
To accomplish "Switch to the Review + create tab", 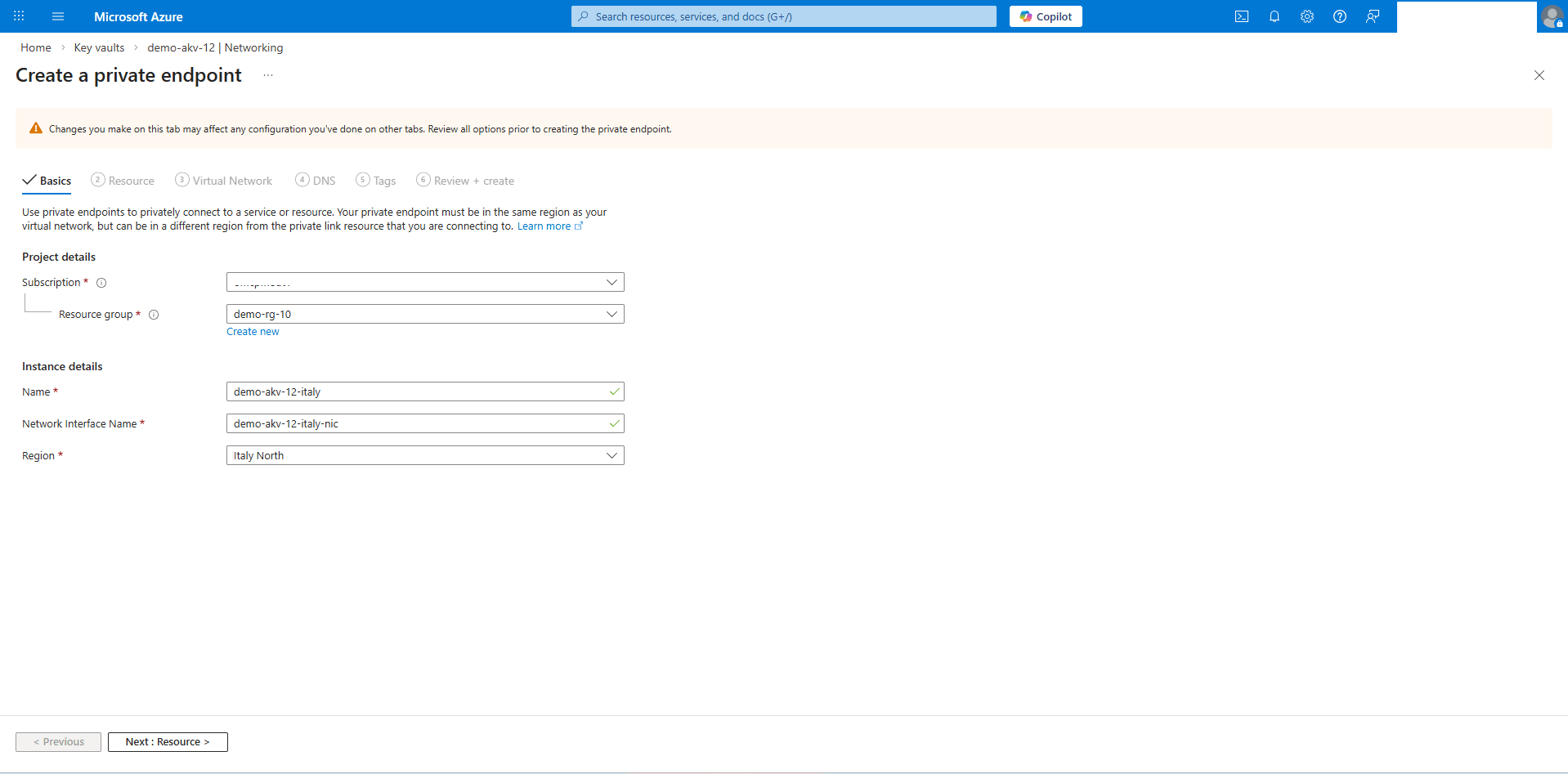I will [473, 180].
